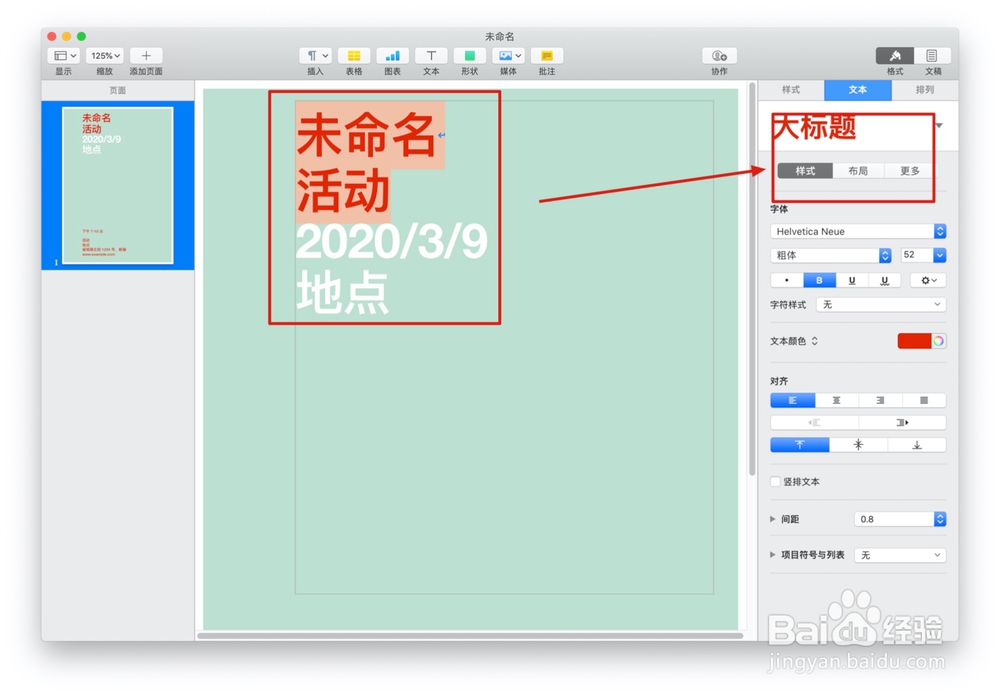Add a shape using the 形状 icon
Image resolution: width=1000 pixels, height=696 pixels.
[x=469, y=56]
